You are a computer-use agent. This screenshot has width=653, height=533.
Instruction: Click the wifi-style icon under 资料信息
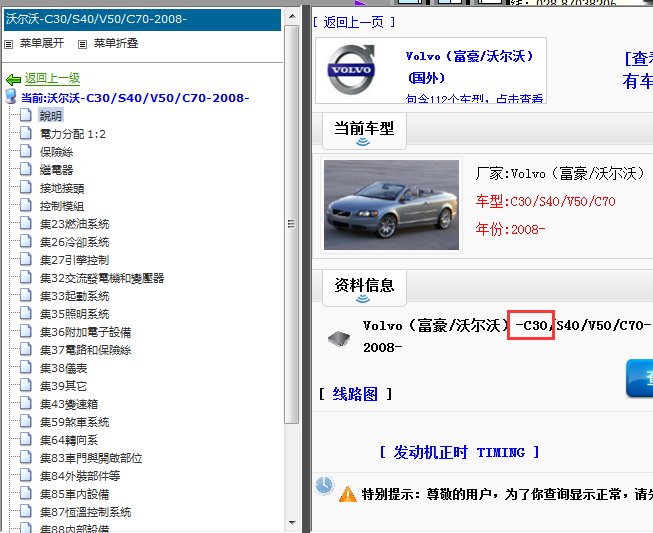point(363,299)
